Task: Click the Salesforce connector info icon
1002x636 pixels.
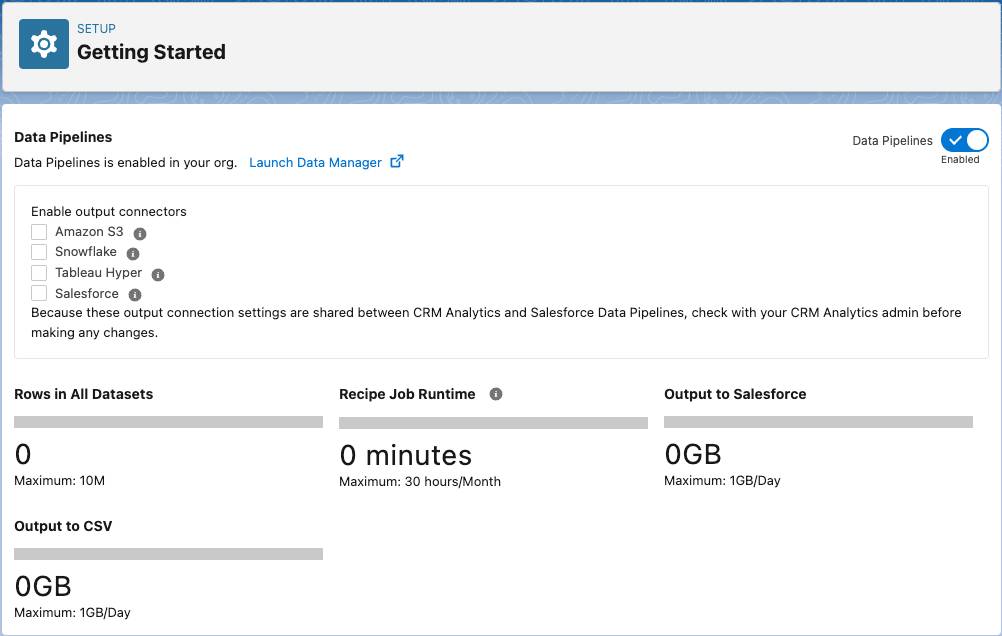Action: pos(135,295)
